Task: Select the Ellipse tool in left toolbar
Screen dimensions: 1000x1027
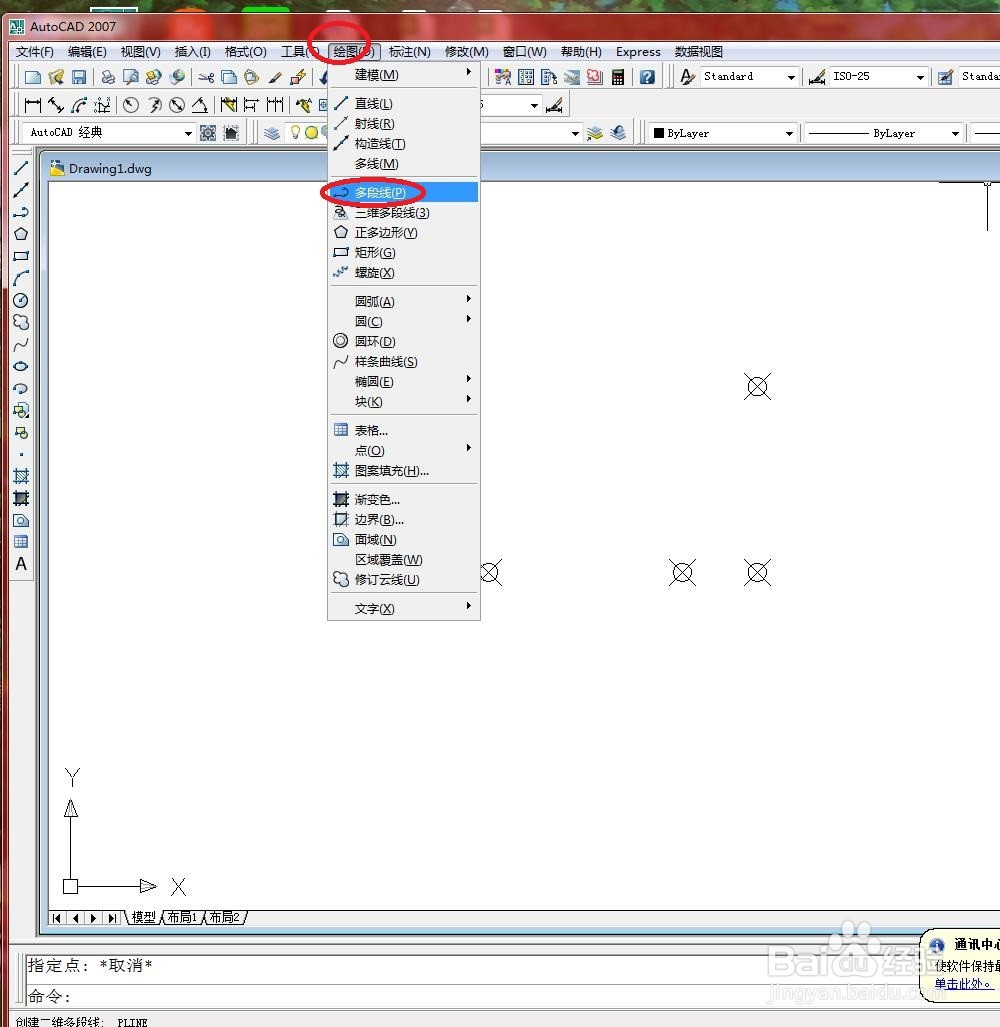Action: [21, 366]
